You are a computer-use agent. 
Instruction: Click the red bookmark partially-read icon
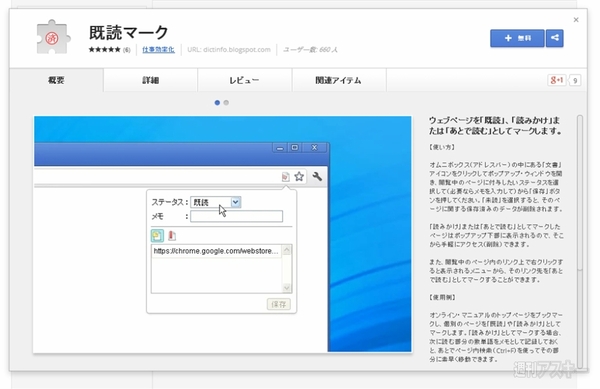[172, 236]
